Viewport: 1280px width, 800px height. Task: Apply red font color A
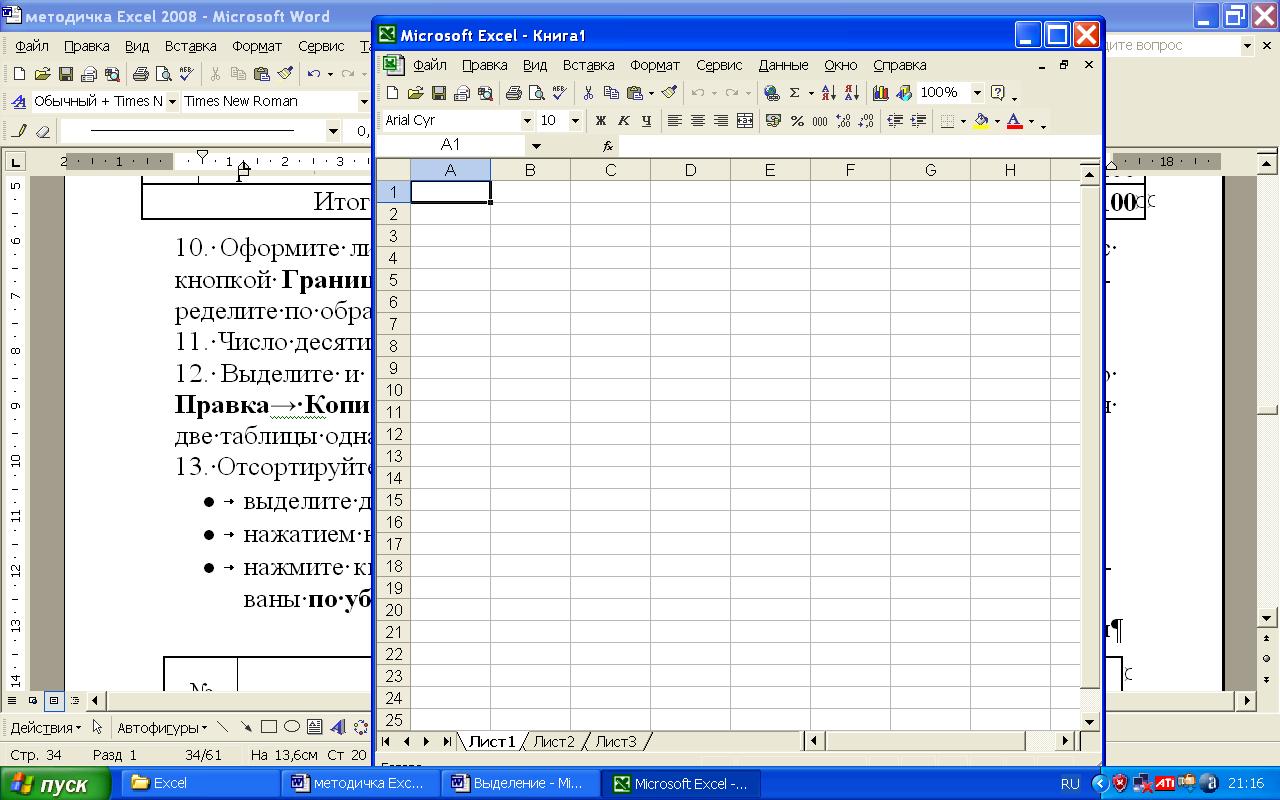click(x=1015, y=121)
